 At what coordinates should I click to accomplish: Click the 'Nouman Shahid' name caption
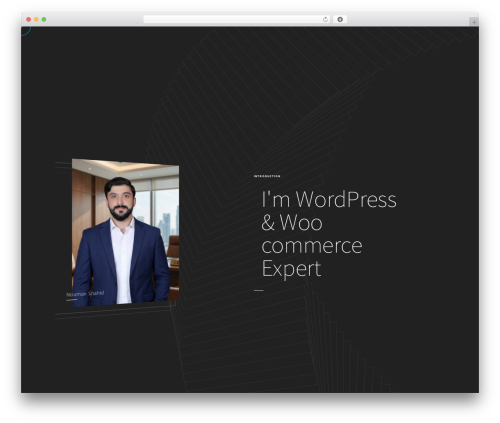85,294
